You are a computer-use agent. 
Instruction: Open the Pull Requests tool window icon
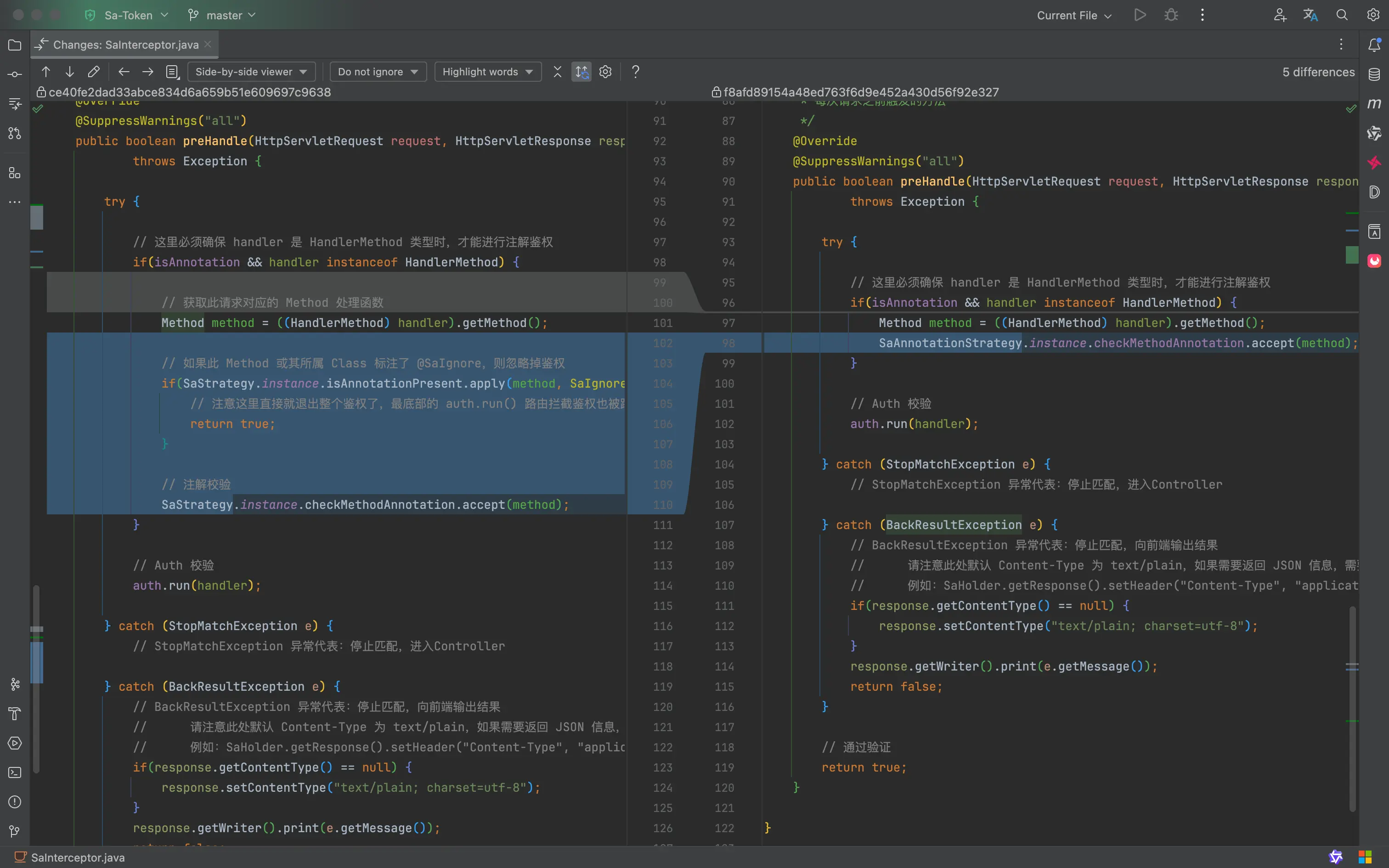point(15,133)
